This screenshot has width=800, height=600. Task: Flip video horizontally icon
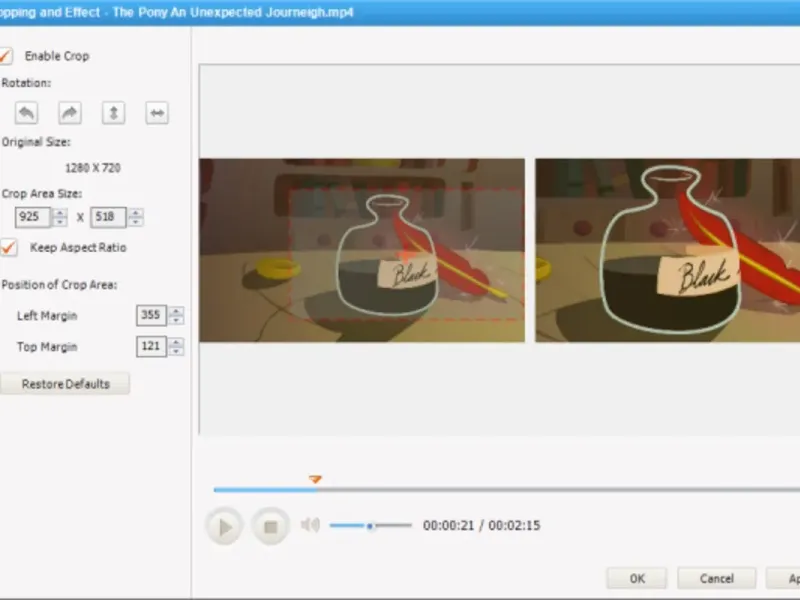coord(157,113)
